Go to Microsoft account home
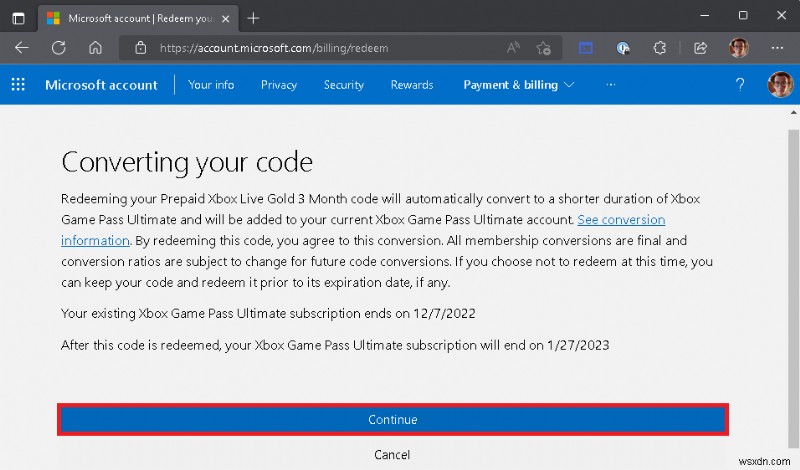The width and height of the screenshot is (800, 470). tap(101, 85)
